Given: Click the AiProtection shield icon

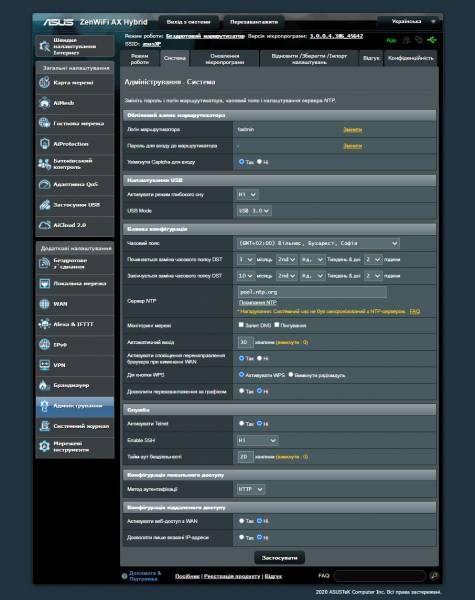Looking at the screenshot, I should [44, 143].
